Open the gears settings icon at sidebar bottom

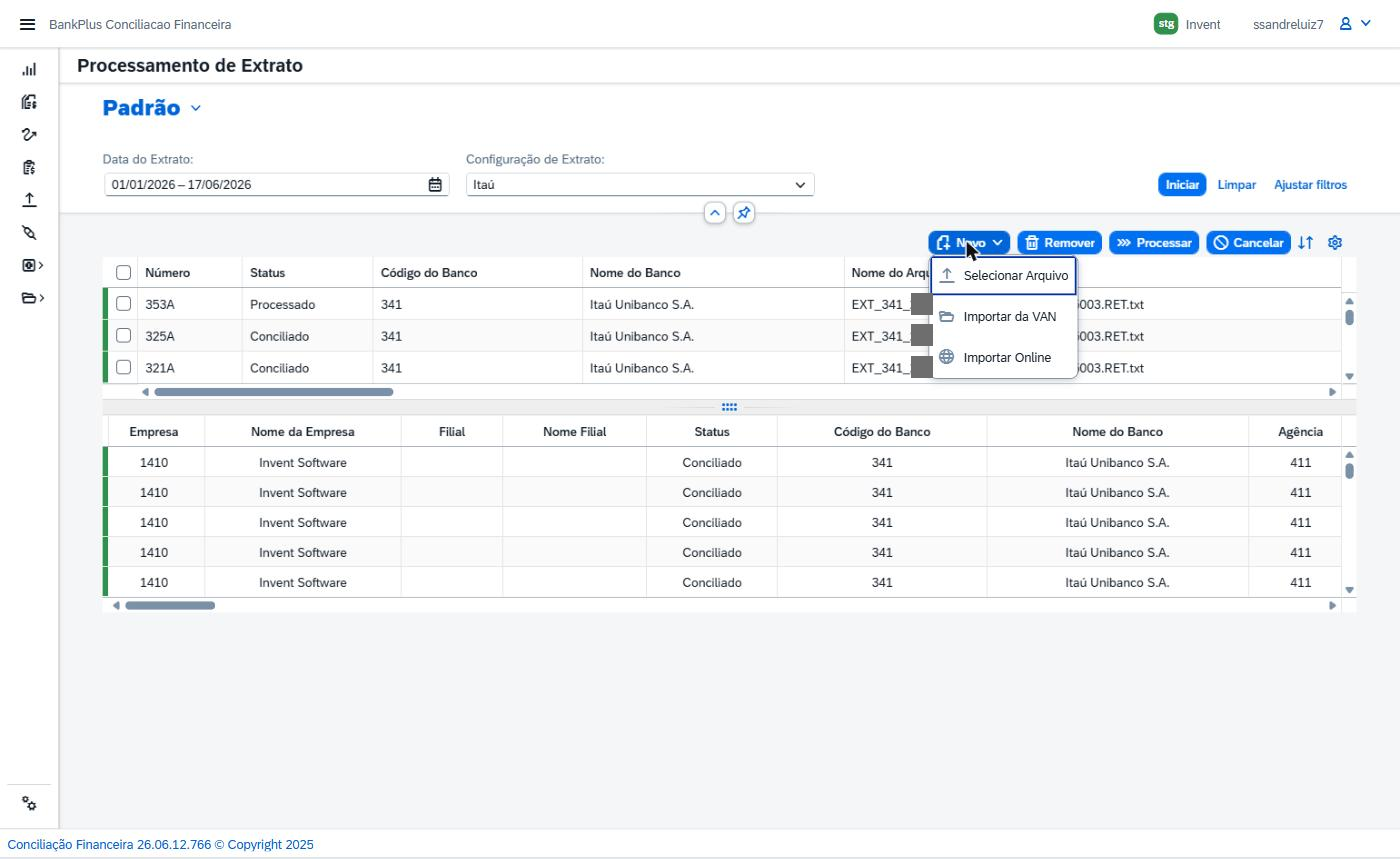[29, 804]
